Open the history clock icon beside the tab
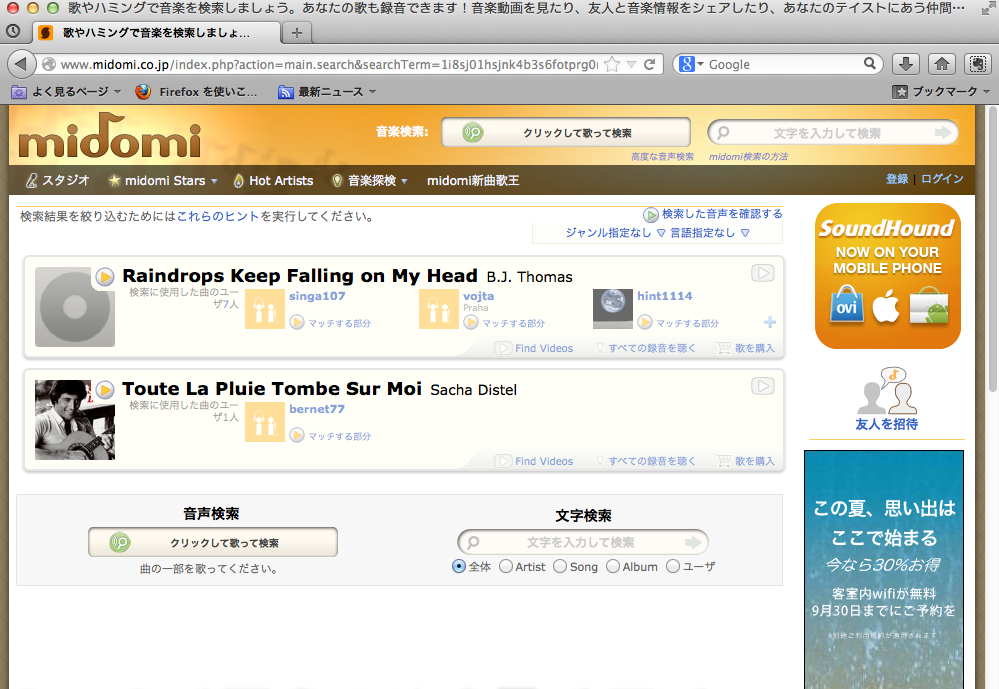999x689 pixels. click(13, 31)
